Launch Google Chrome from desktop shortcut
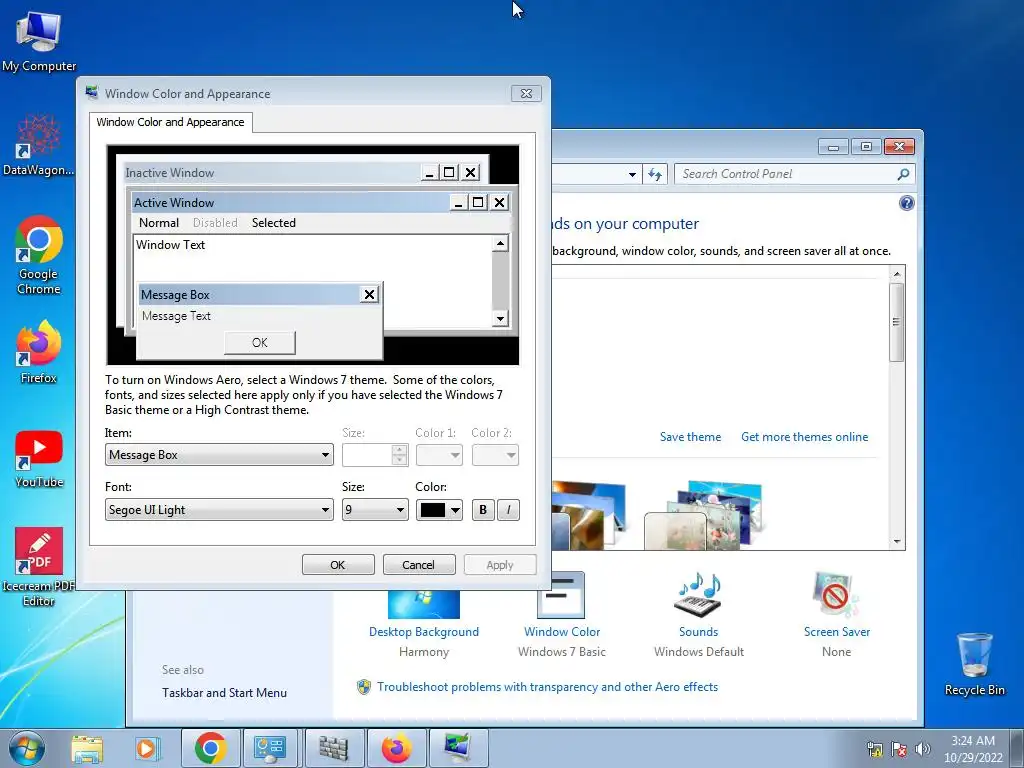The width and height of the screenshot is (1024, 768). pos(39,255)
